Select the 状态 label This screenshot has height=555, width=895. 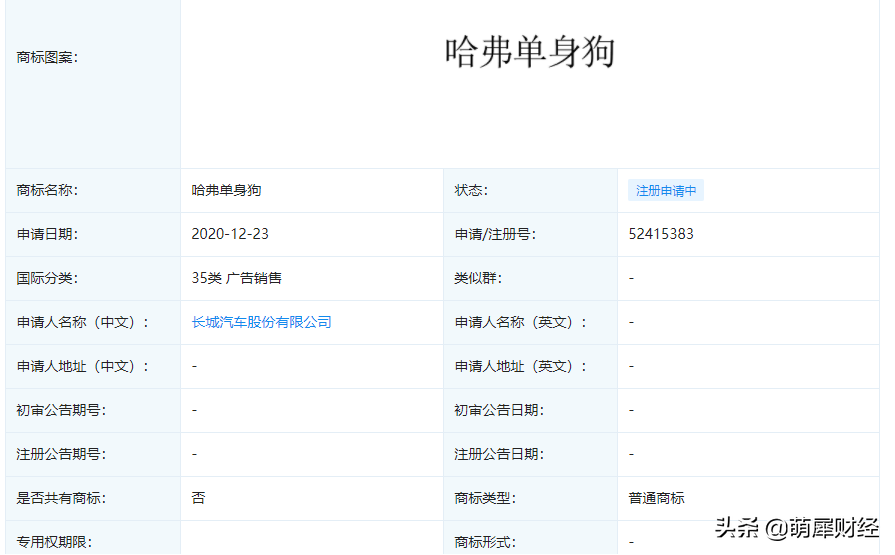coord(471,190)
